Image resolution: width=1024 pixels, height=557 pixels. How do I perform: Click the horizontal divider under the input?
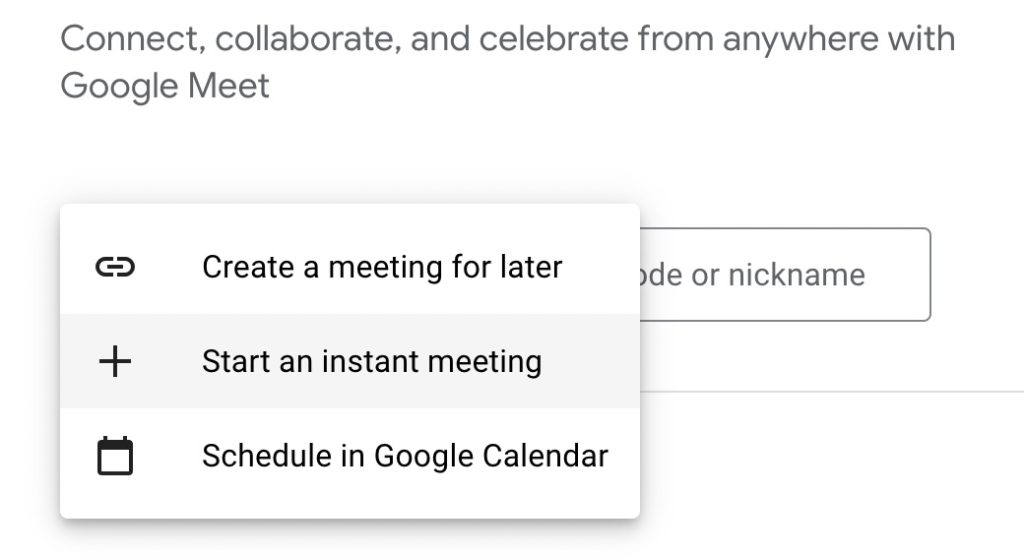tap(831, 392)
